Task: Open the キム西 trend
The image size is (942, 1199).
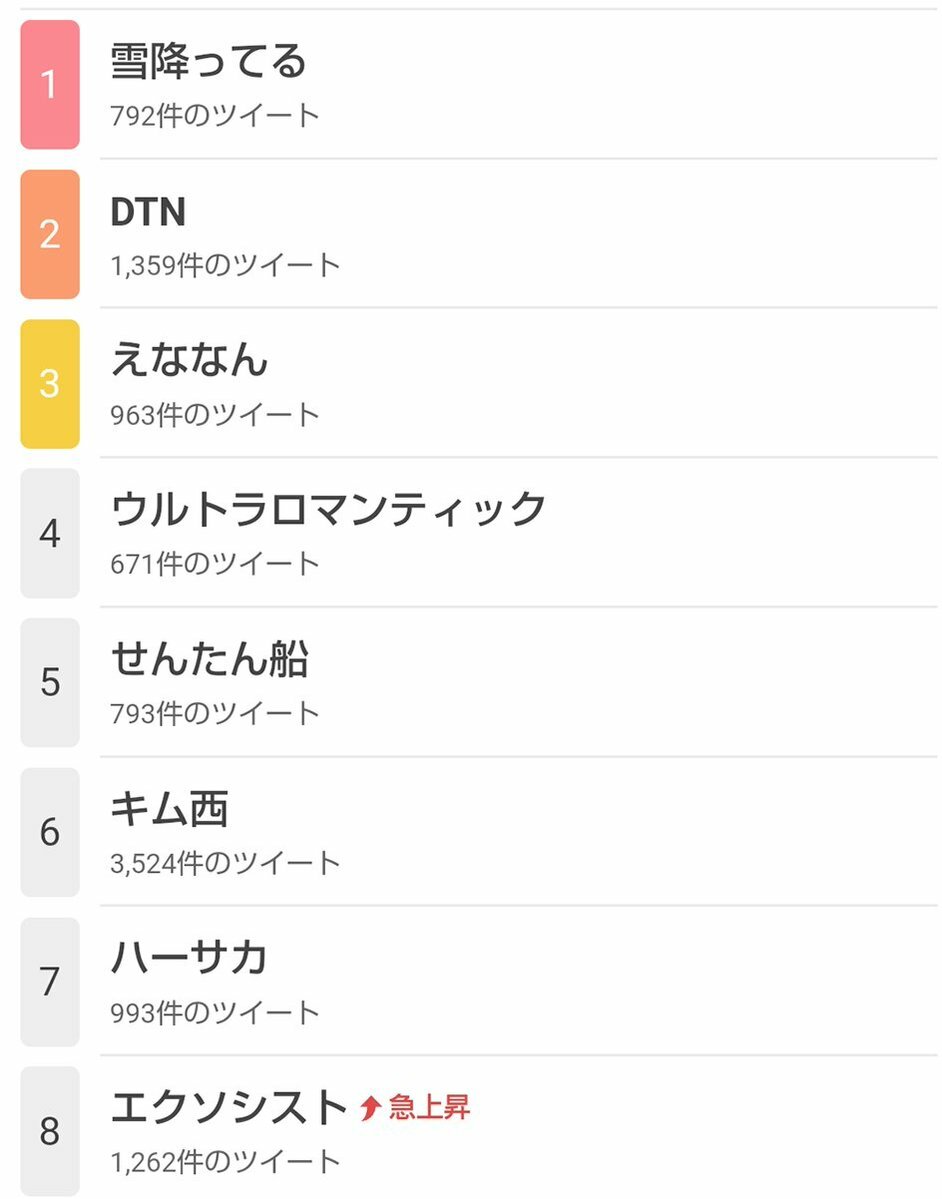Action: pyautogui.click(x=170, y=808)
